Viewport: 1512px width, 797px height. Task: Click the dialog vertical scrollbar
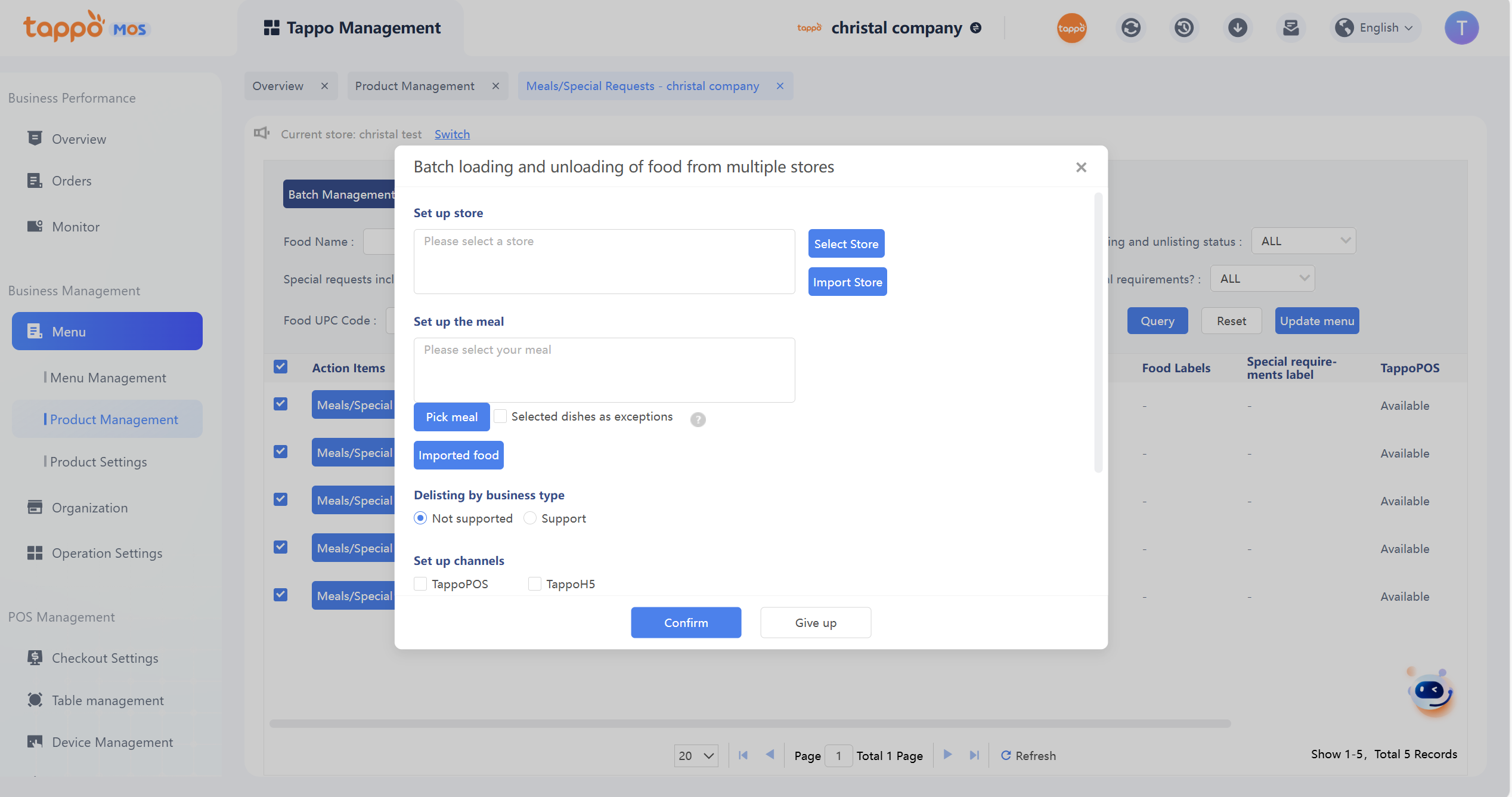(x=1098, y=332)
